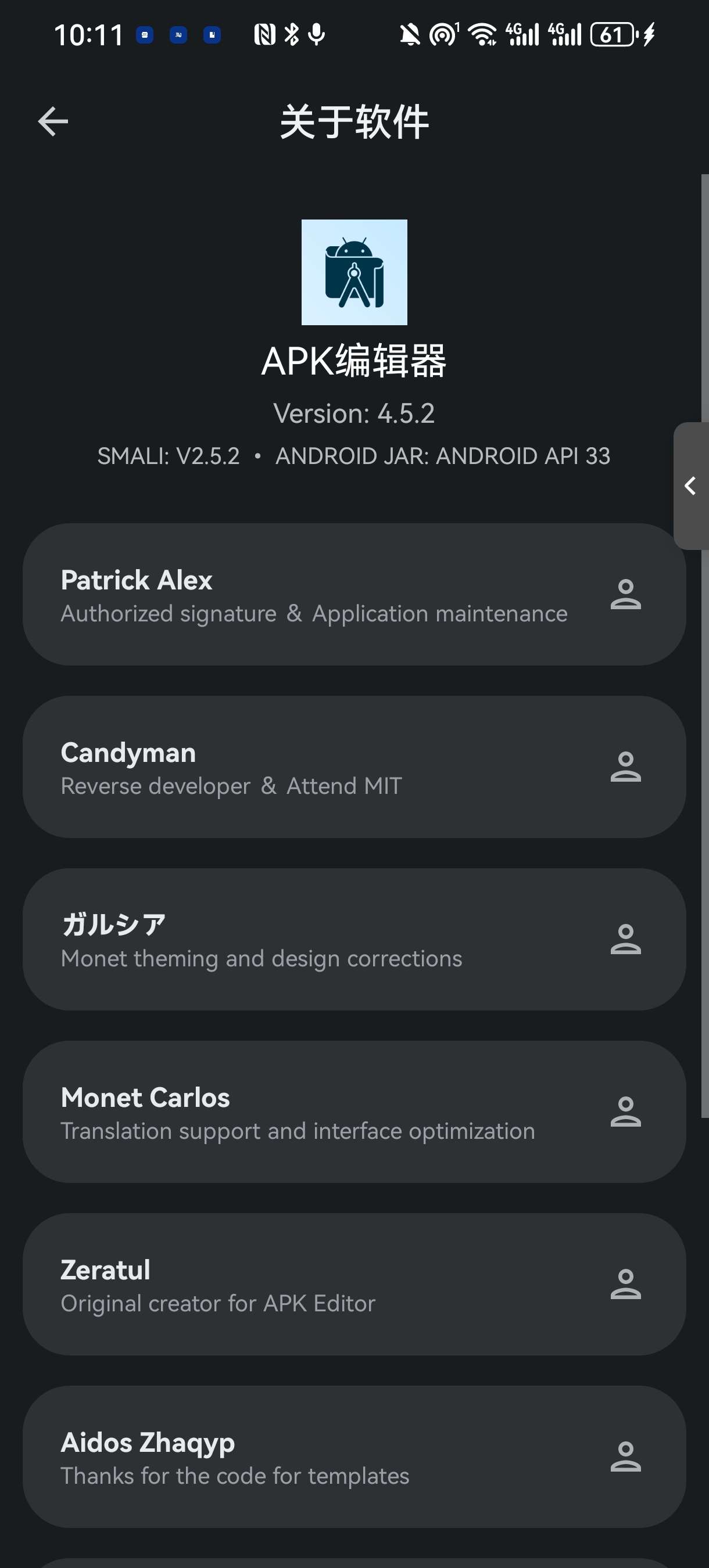This screenshot has width=709, height=1568.
Task: Tap person icon on Candyman card
Action: [625, 767]
